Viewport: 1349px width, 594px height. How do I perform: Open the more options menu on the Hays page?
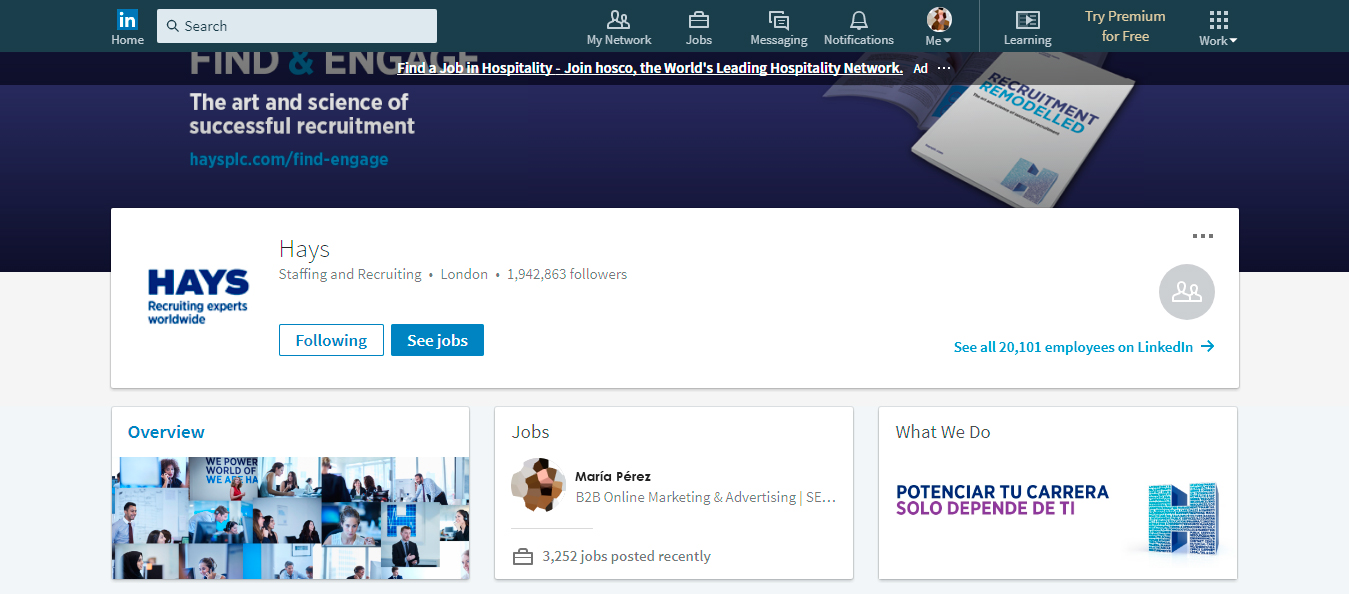pos(1203,236)
